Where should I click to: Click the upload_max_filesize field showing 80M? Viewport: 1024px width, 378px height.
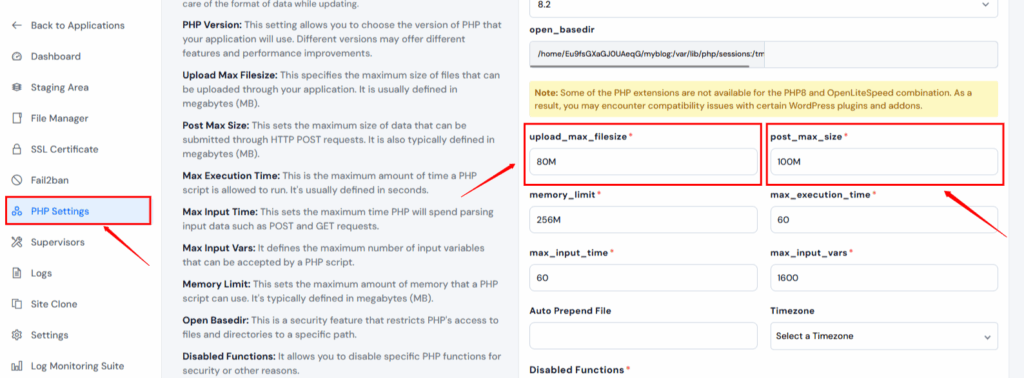[x=643, y=162]
